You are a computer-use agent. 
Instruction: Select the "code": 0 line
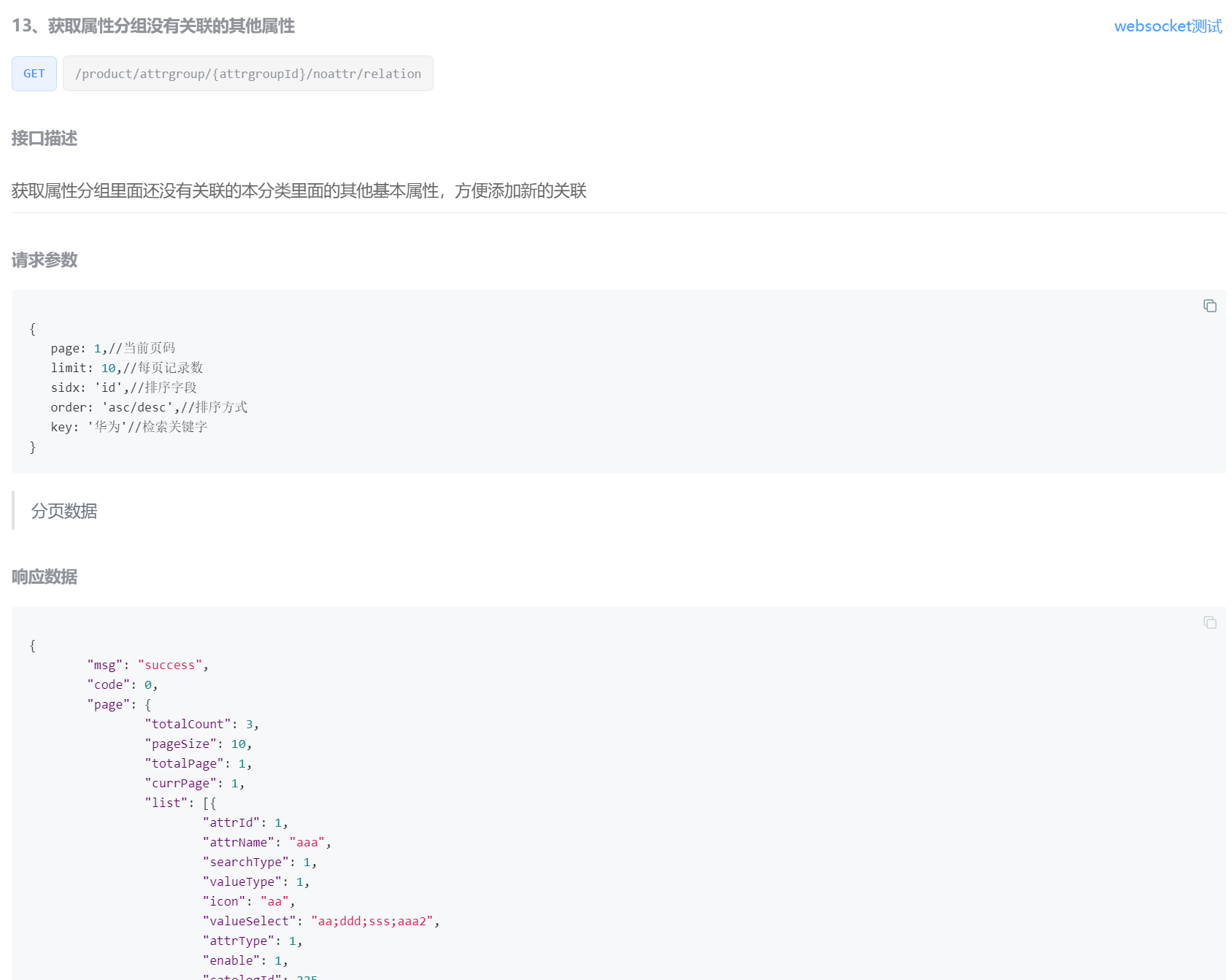[x=123, y=684]
